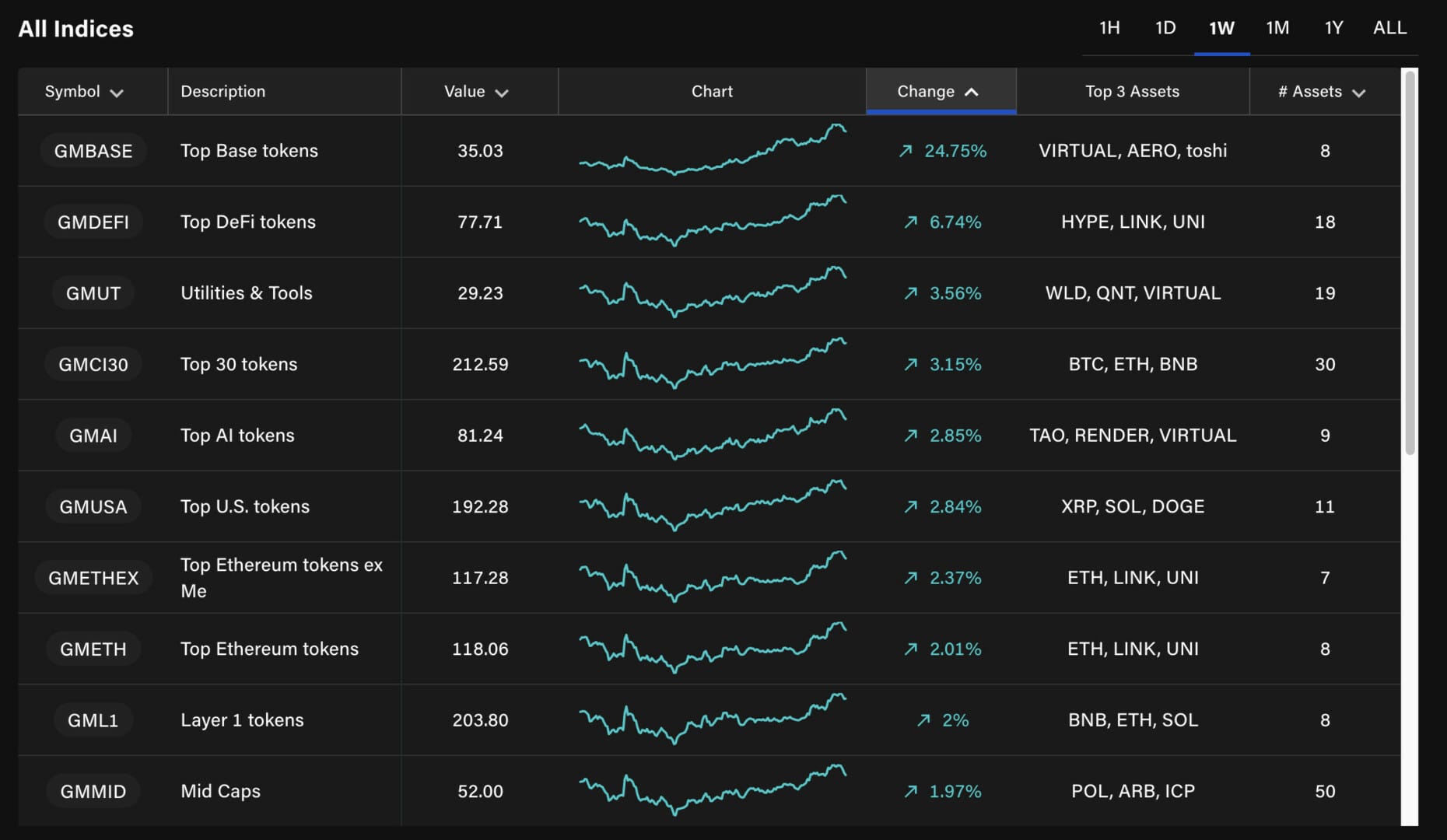Select the GMAI symbol badge
The width and height of the screenshot is (1447, 840).
(93, 436)
